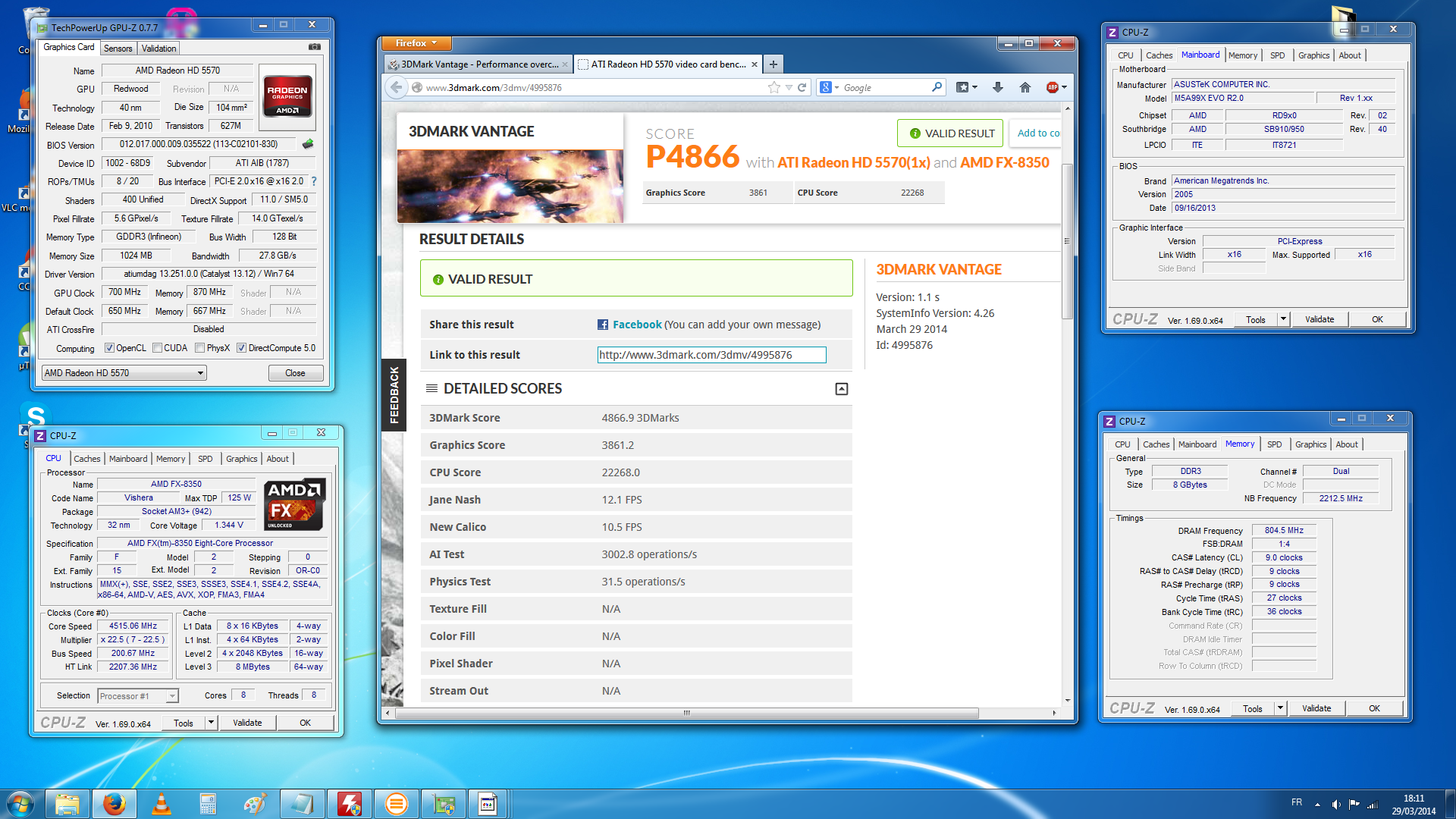
Task: Go back in Firefox
Action: 397,87
